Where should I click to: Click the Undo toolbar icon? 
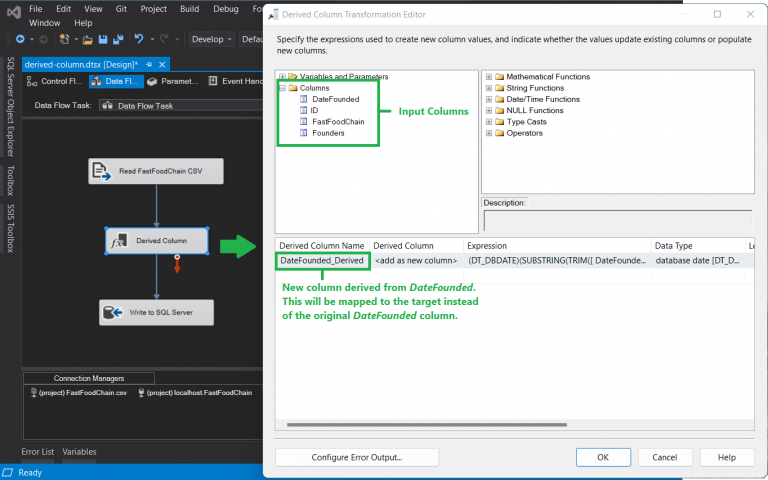[x=139, y=39]
